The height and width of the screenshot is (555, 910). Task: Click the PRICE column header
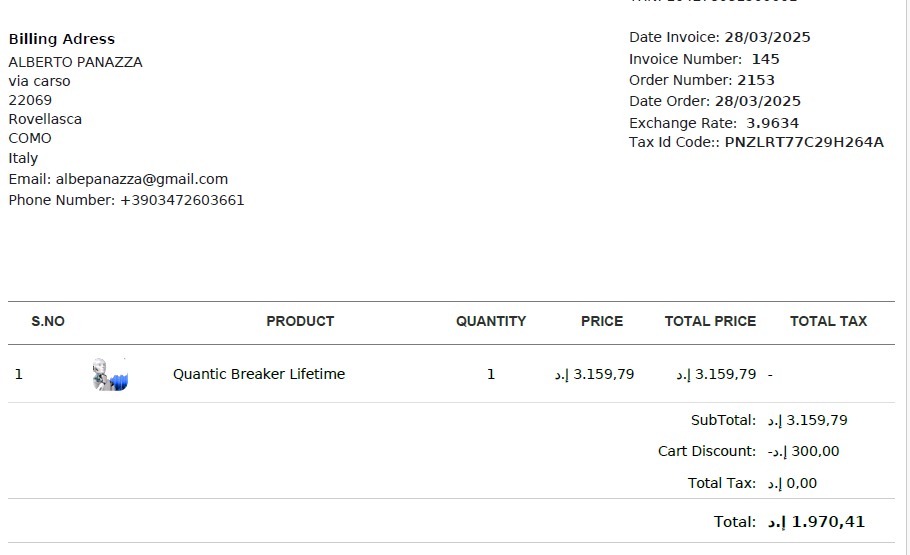(602, 322)
